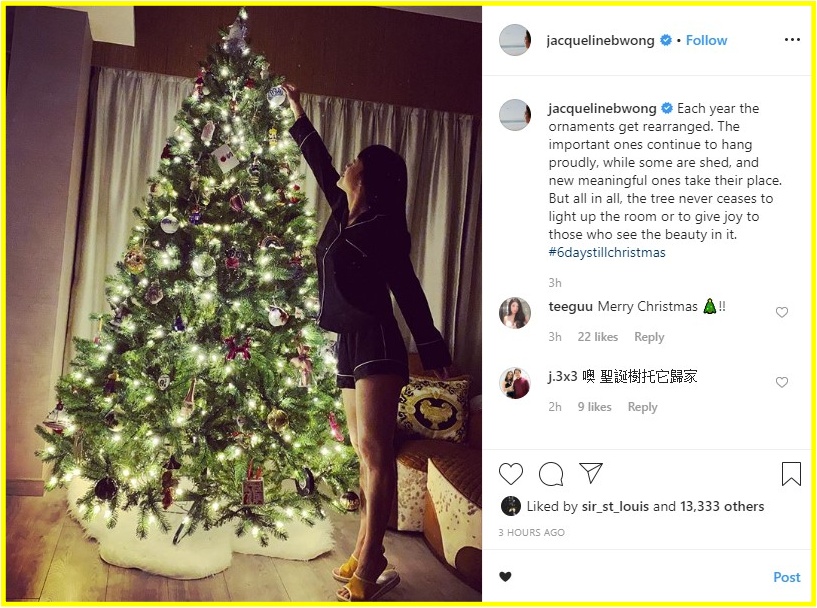Screen dimensions: 817x608
Task: Open the comment bubble icon
Action: coord(551,474)
